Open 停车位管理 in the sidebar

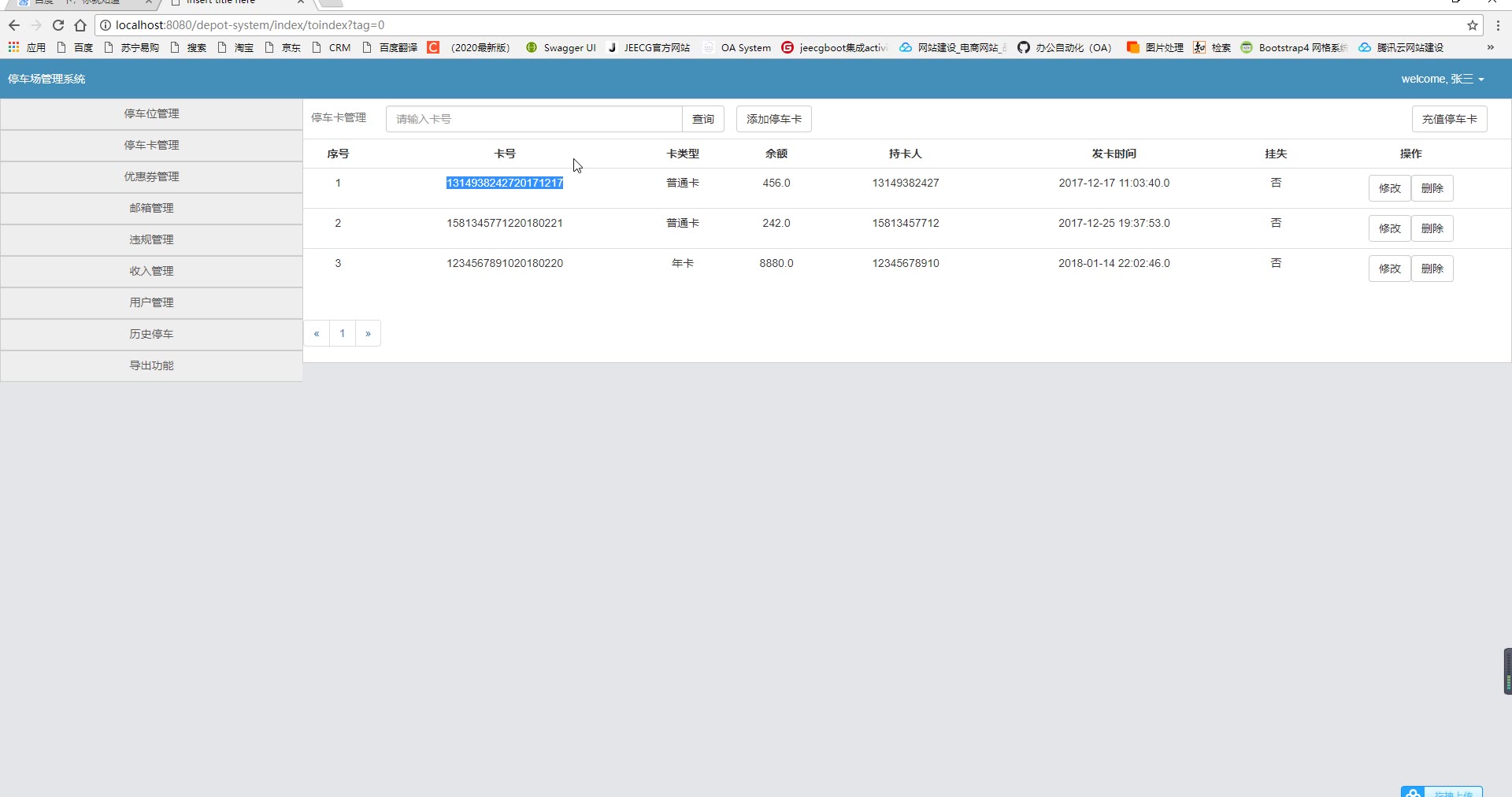pos(151,113)
